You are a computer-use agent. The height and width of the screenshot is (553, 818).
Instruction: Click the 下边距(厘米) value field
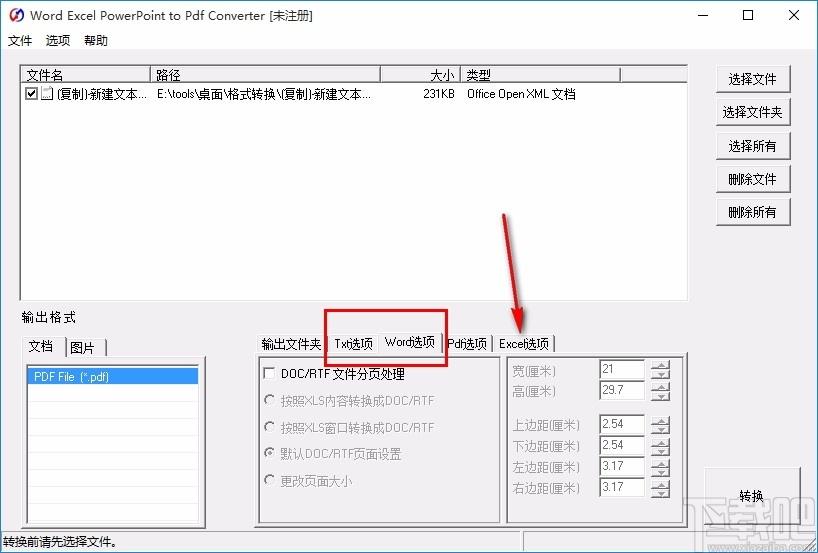tap(622, 445)
